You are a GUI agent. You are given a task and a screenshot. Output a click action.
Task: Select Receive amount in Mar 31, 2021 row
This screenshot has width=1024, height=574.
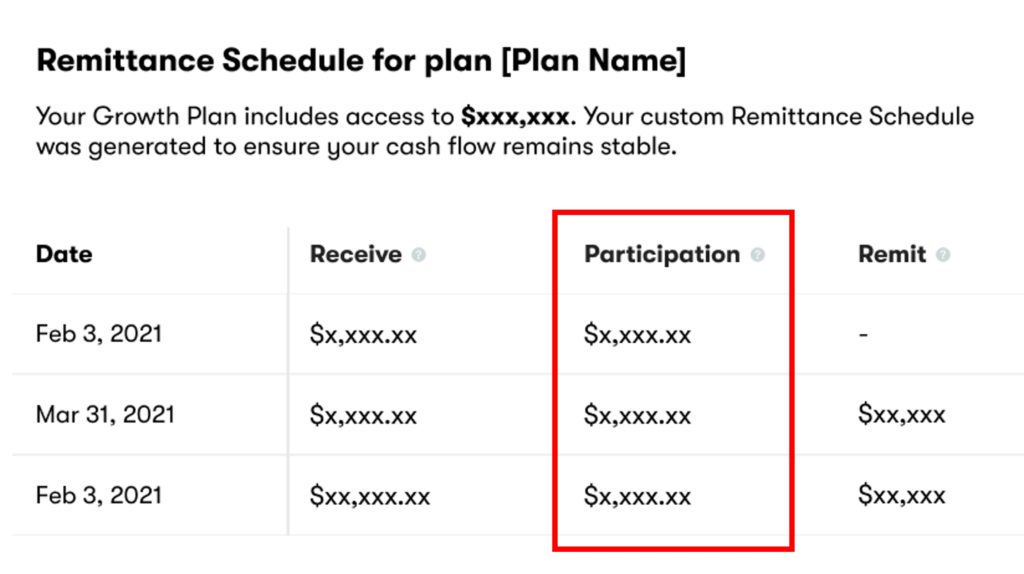[363, 415]
